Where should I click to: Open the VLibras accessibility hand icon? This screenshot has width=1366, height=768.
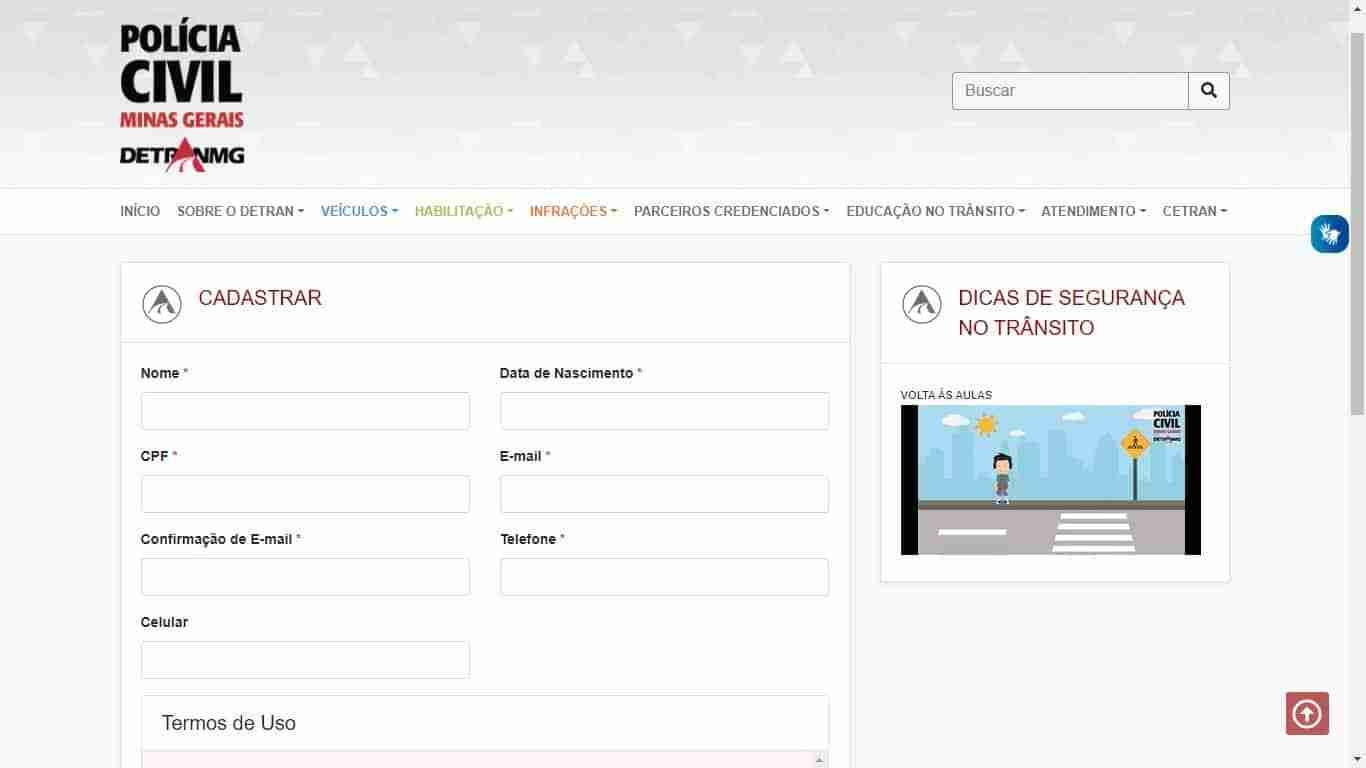pos(1330,234)
